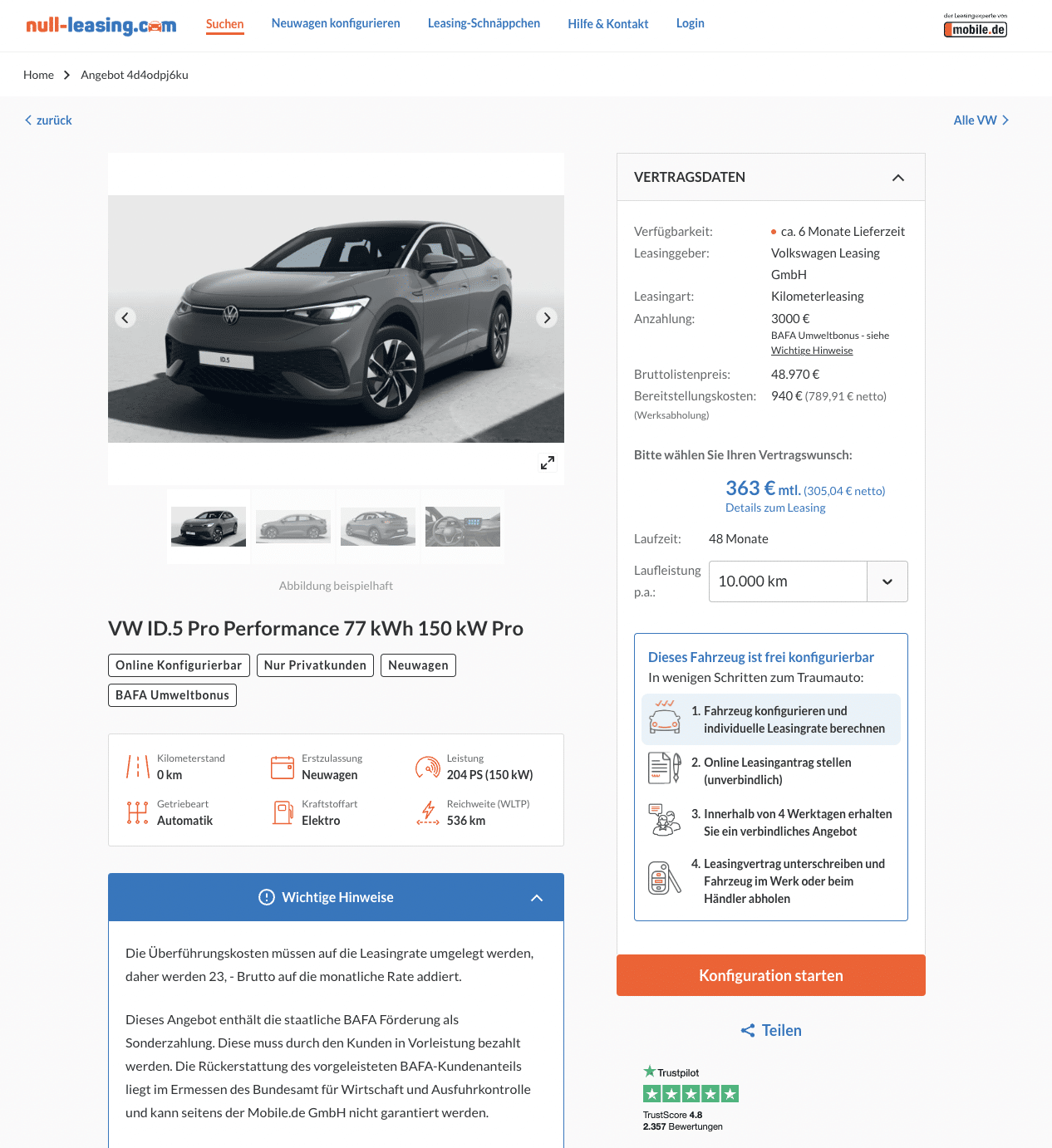Show previous car image with left arrow

(125, 317)
